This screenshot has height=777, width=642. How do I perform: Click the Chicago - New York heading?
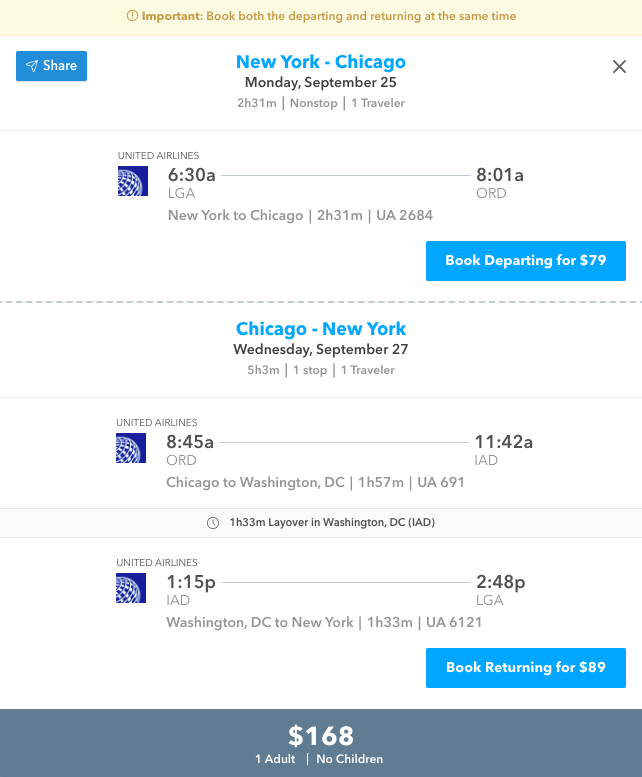(x=321, y=329)
